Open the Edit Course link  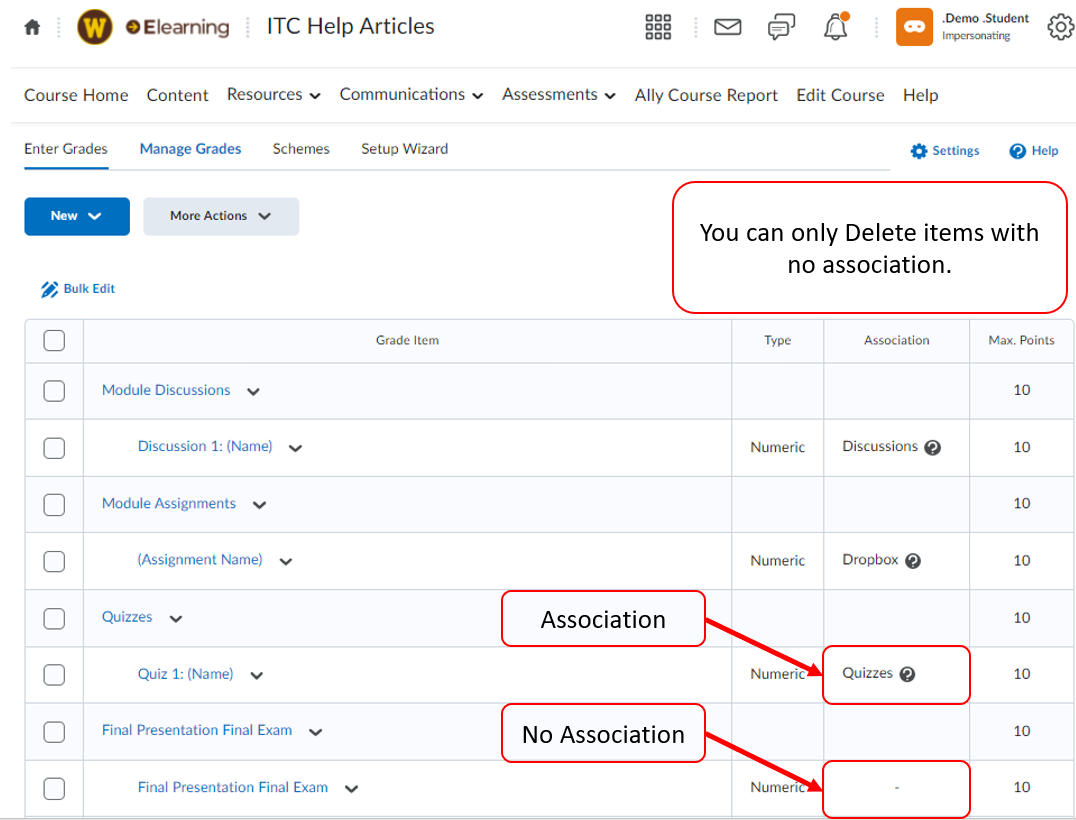tap(840, 95)
